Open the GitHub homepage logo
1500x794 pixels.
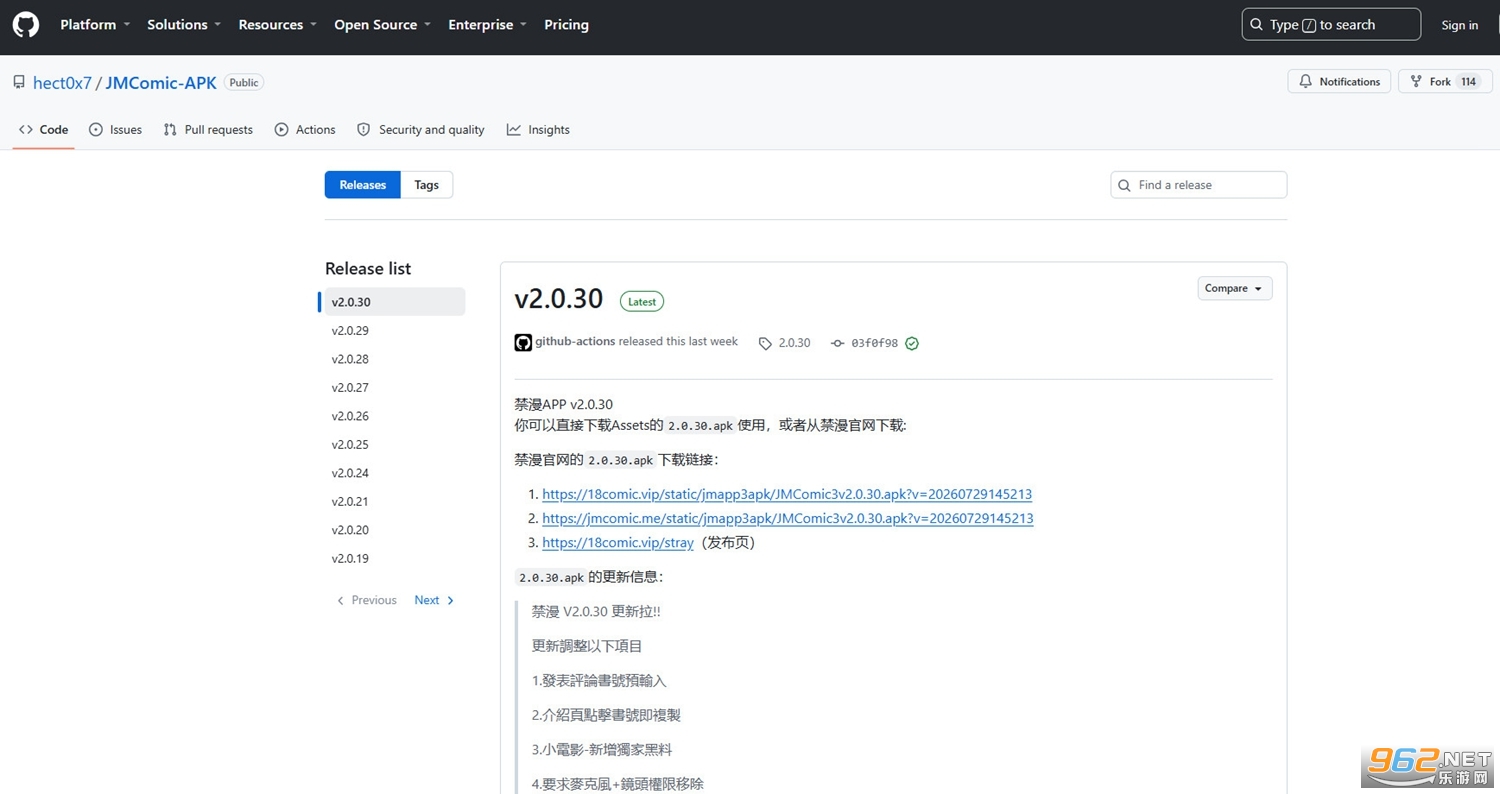pos(26,24)
